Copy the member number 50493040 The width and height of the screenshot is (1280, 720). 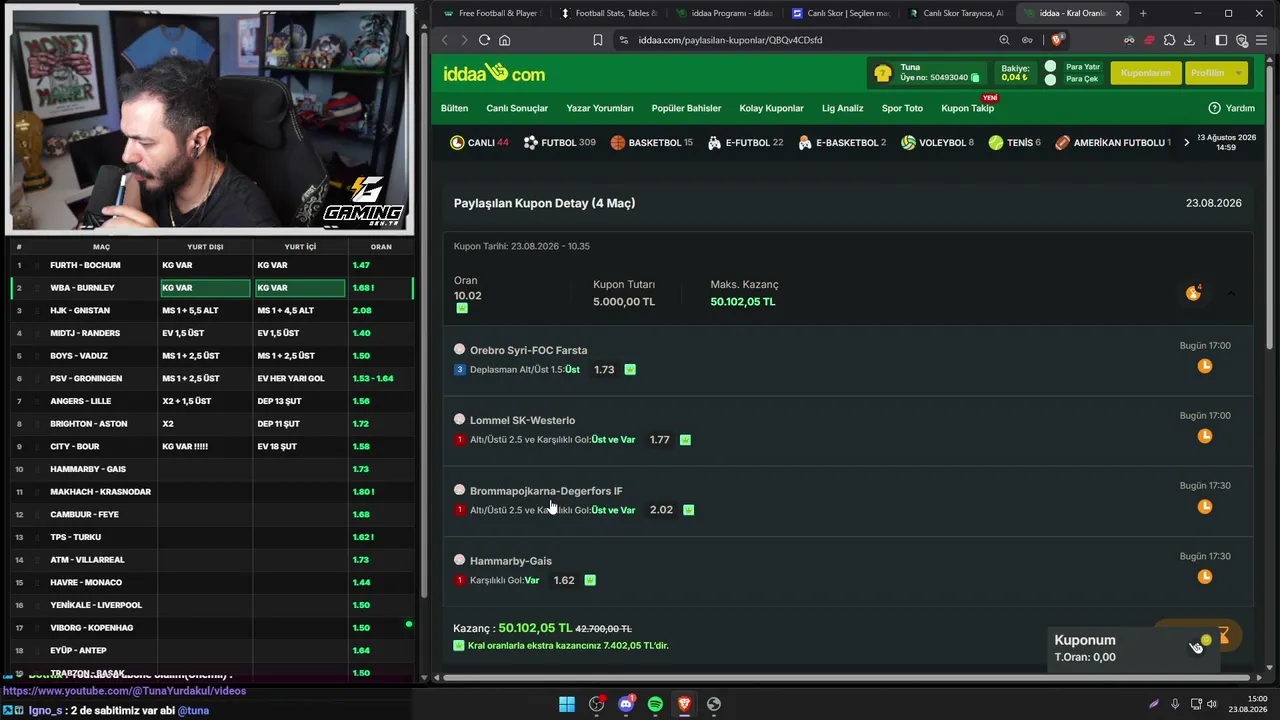point(975,78)
